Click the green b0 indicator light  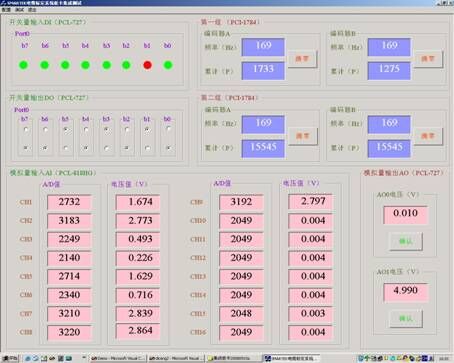(168, 65)
